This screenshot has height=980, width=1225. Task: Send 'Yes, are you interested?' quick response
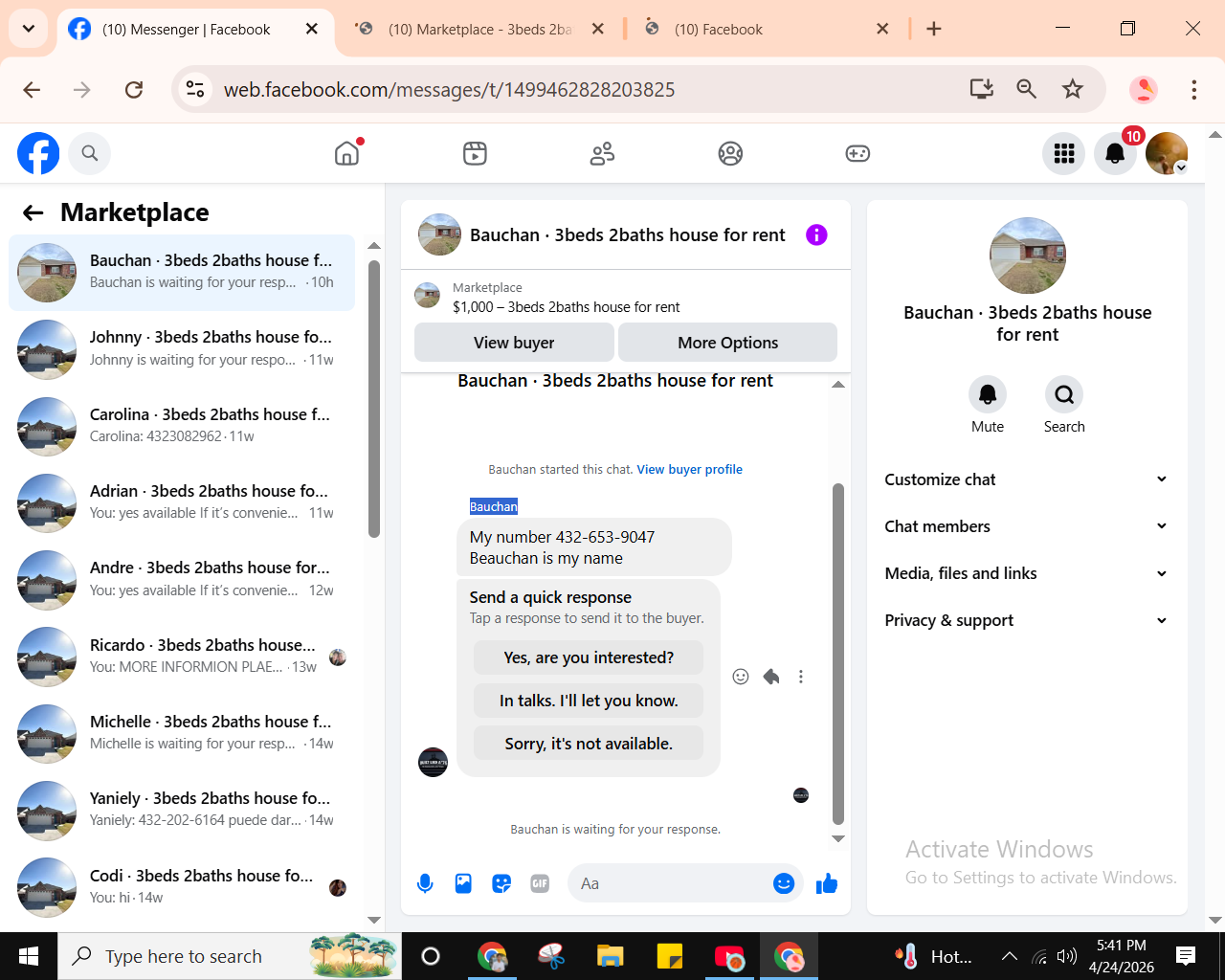589,657
